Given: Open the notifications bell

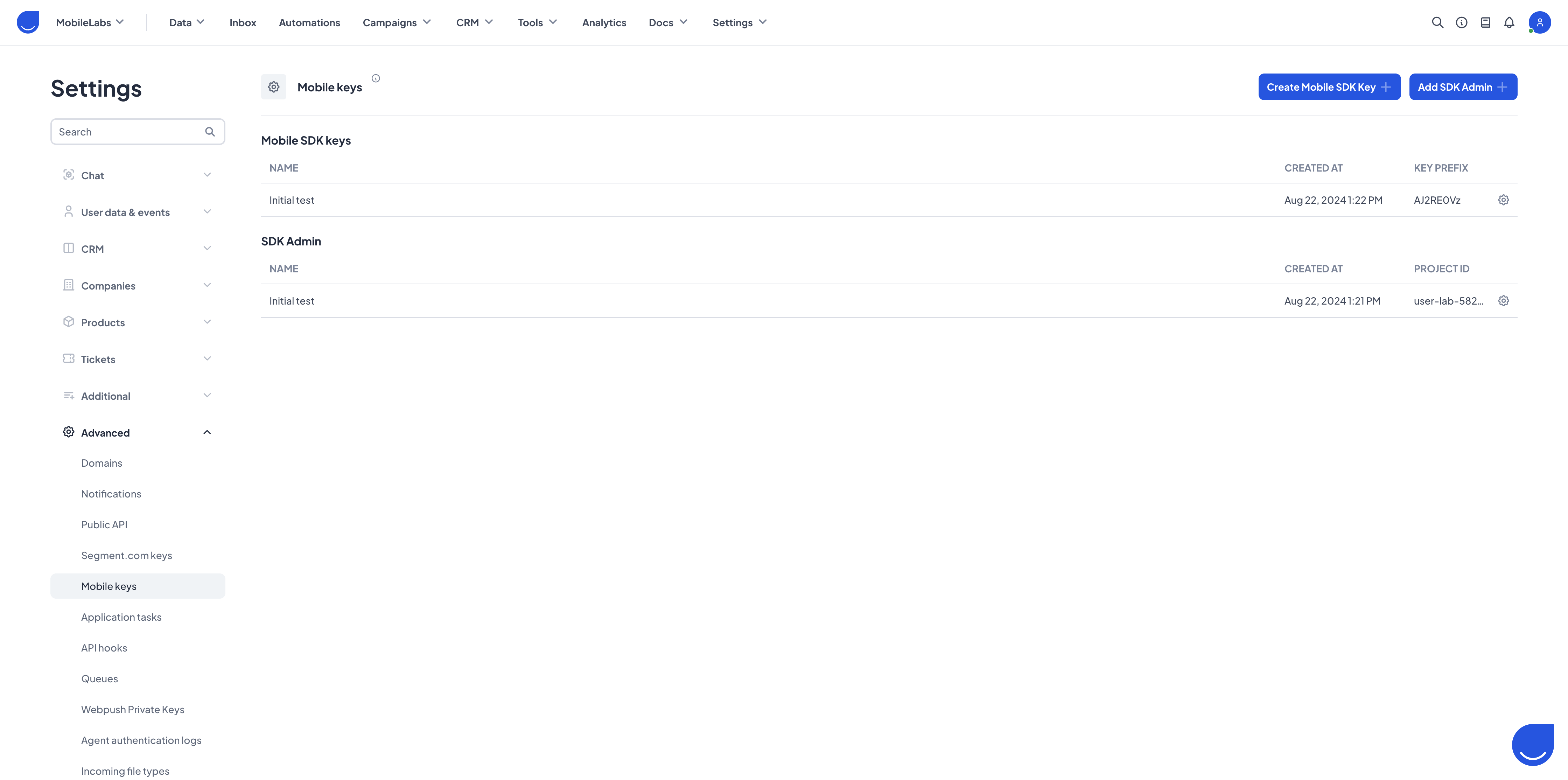Looking at the screenshot, I should coord(1509,22).
